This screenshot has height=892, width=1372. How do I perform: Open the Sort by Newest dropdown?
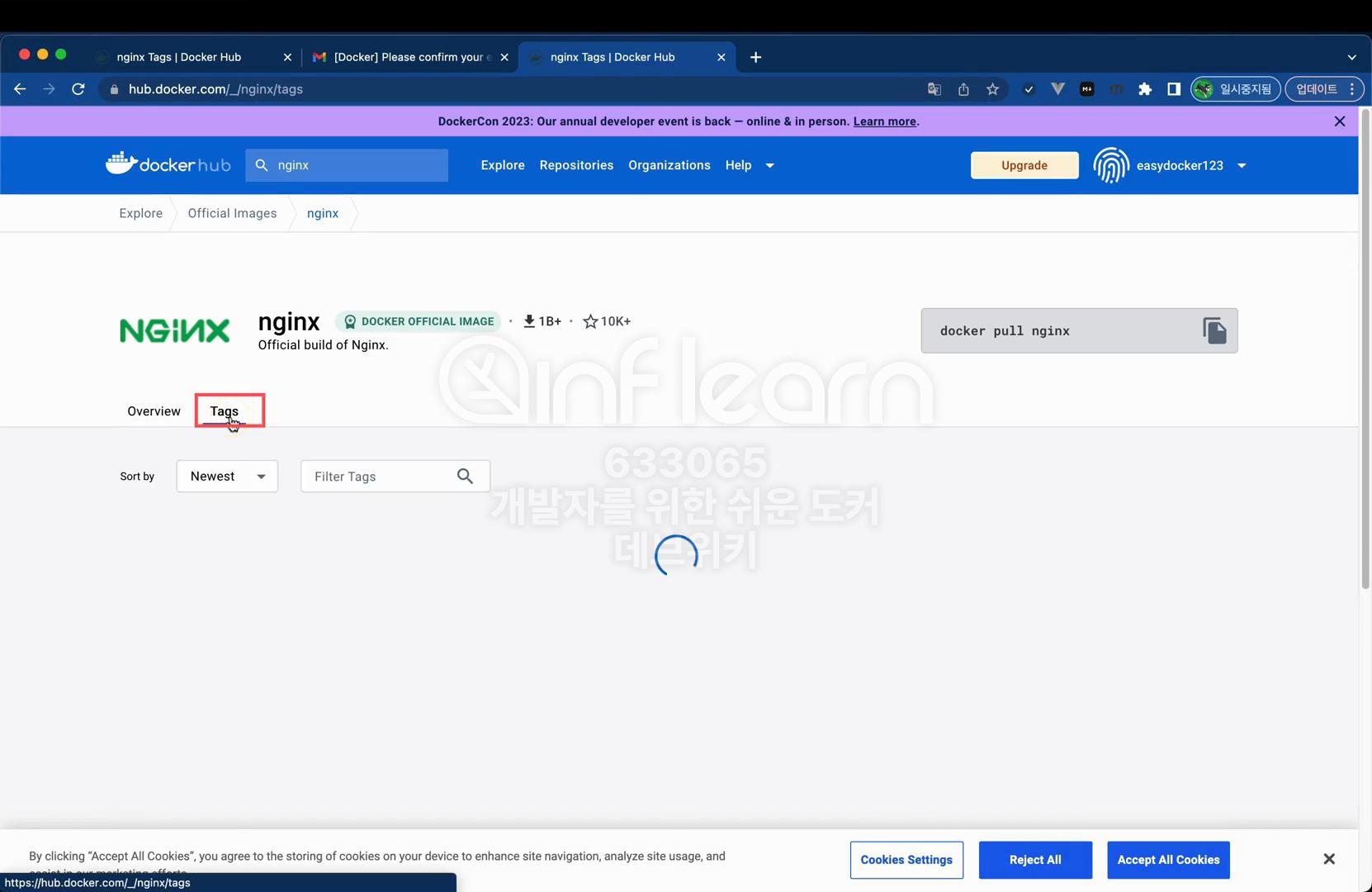point(227,477)
